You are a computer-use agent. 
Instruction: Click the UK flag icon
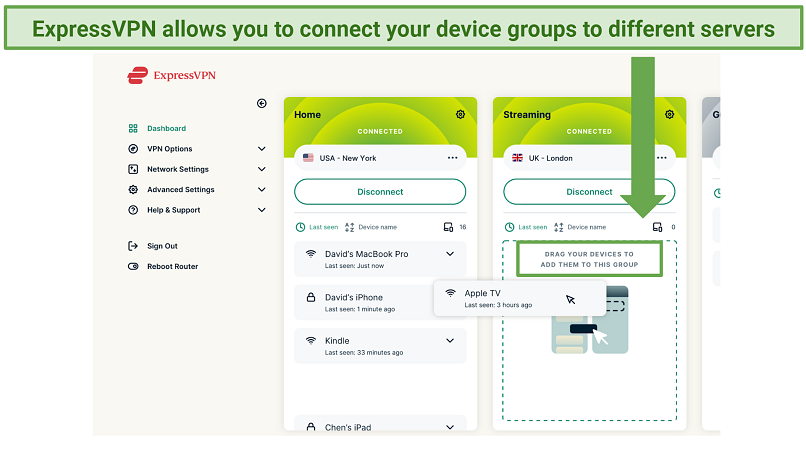point(518,158)
